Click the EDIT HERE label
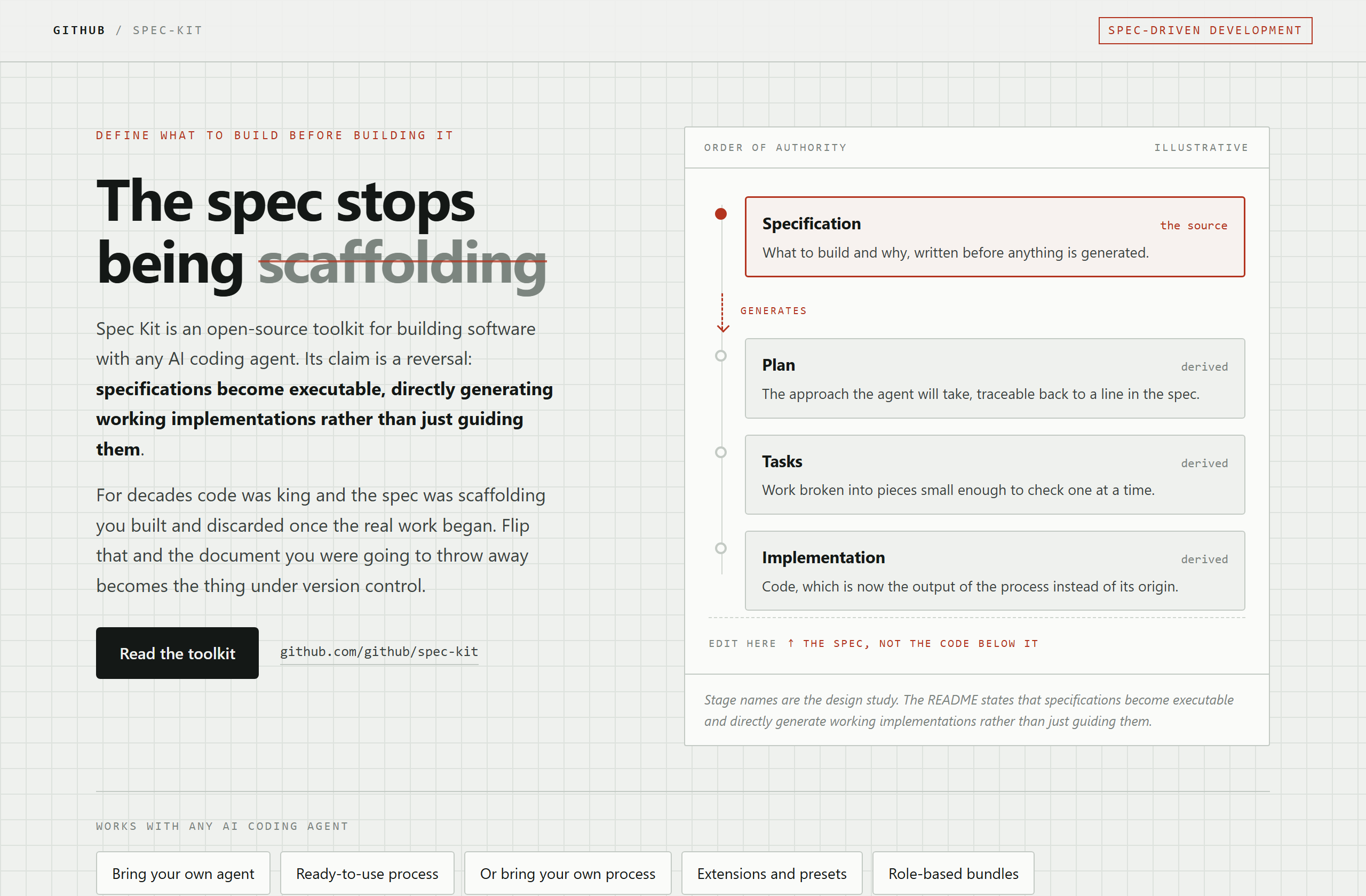The image size is (1366, 896). [x=742, y=643]
